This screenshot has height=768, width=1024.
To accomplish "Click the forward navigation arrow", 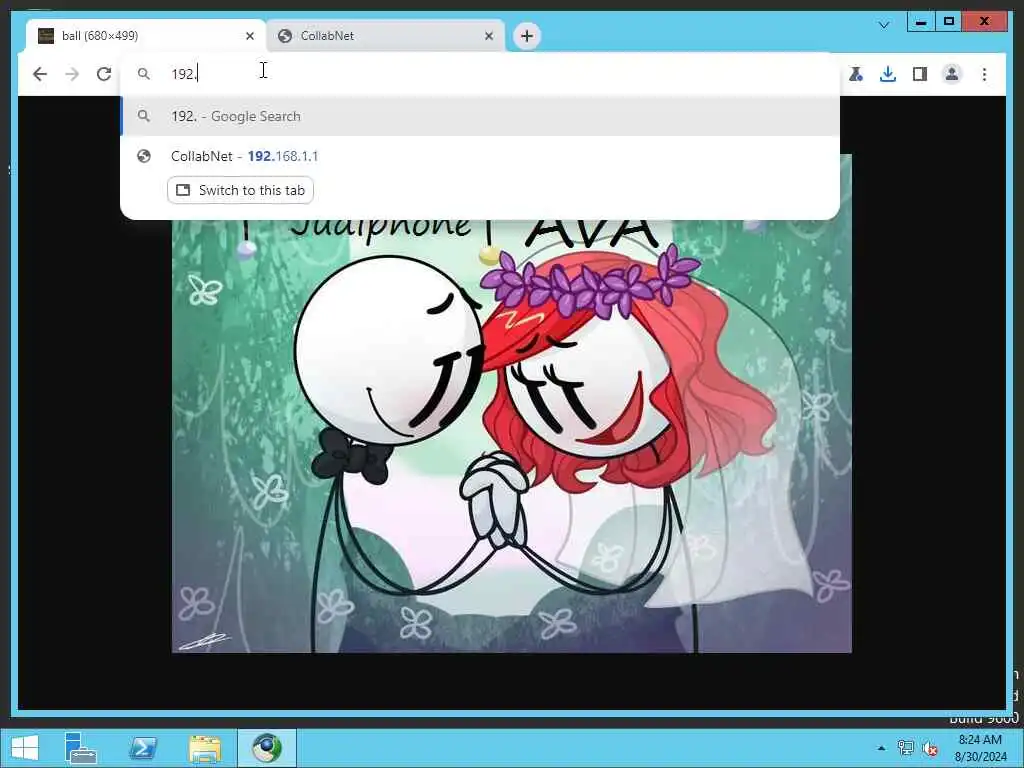I will (72, 74).
